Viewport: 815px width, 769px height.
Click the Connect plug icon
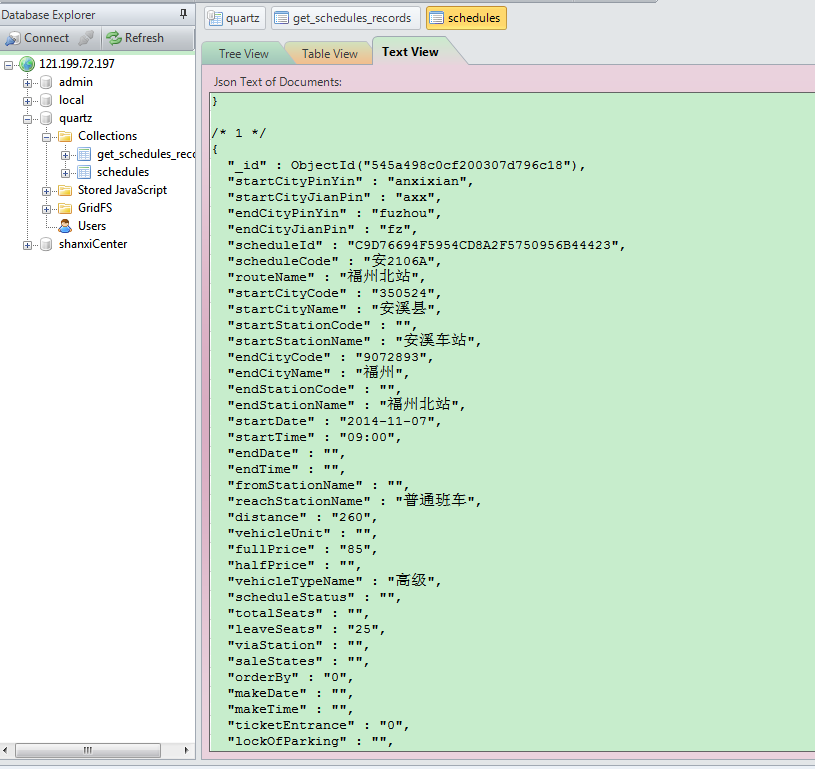coord(12,38)
